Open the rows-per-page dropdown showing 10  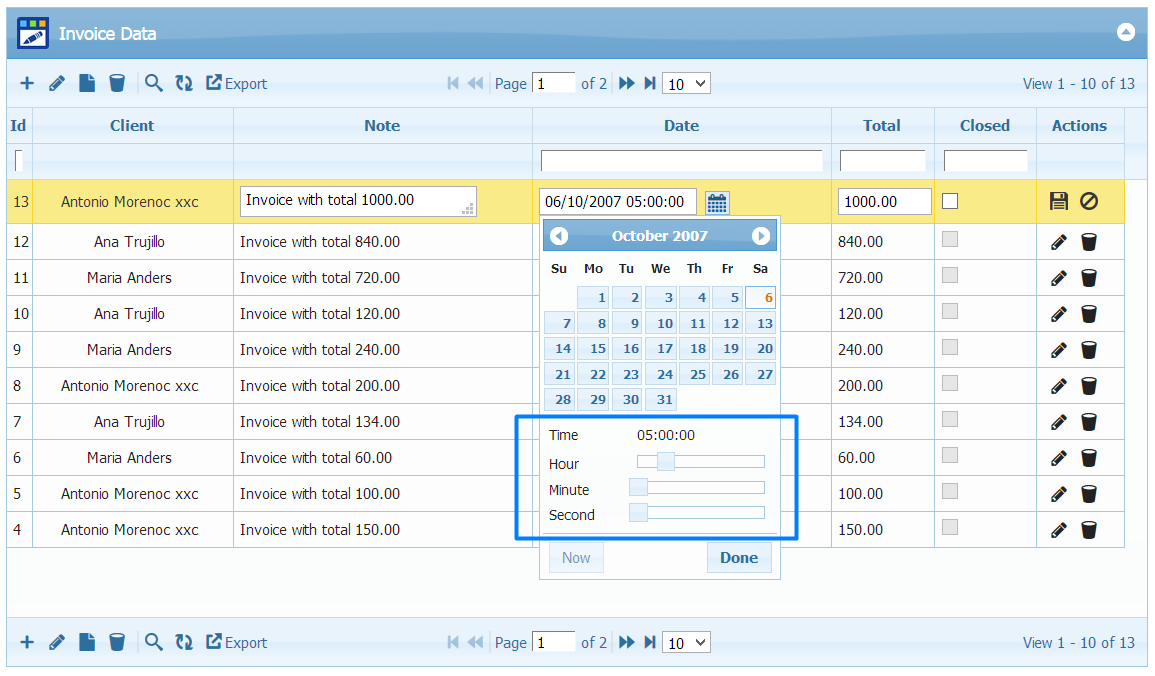[686, 83]
